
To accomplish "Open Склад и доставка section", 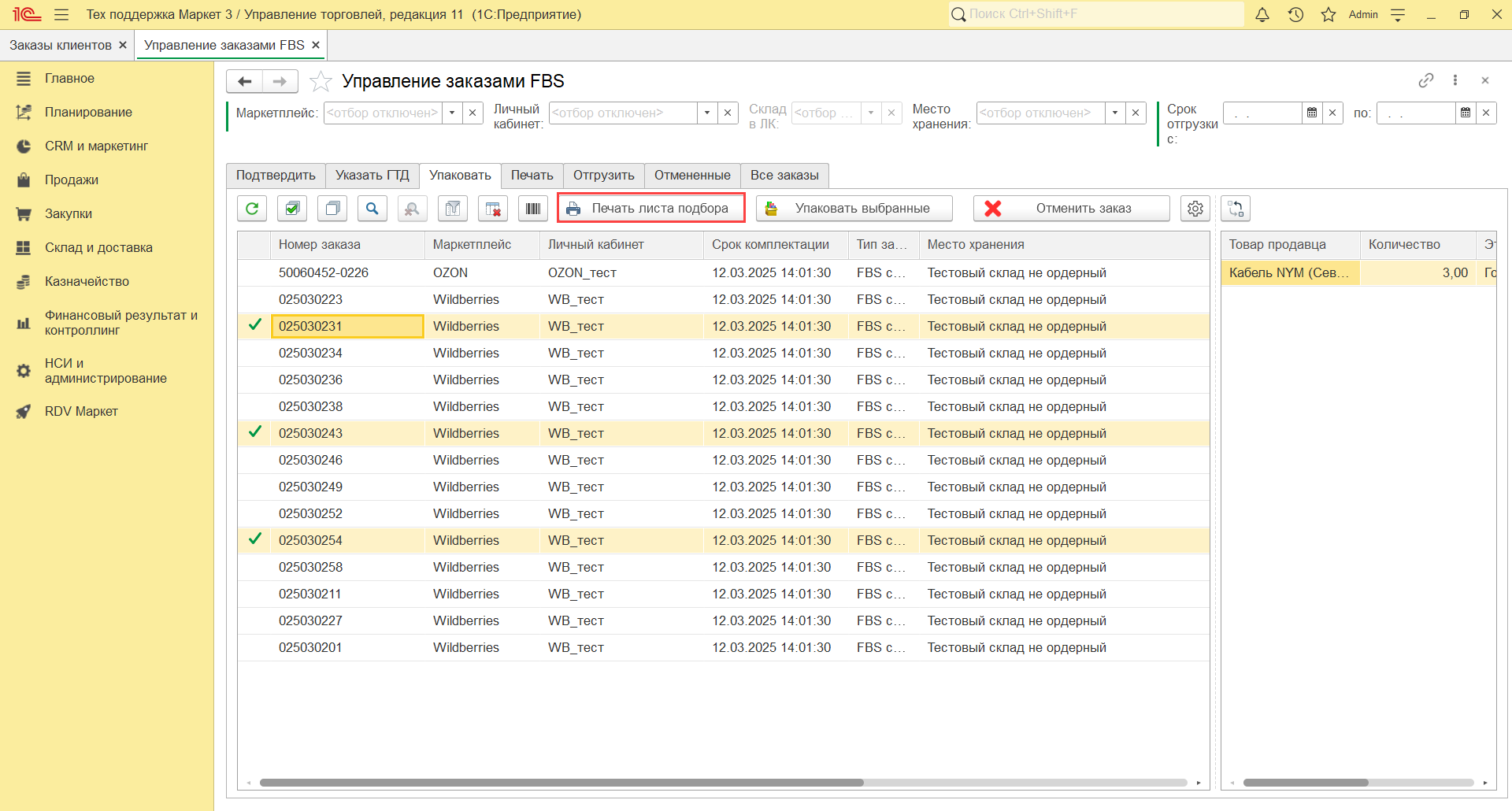I will click(x=98, y=247).
